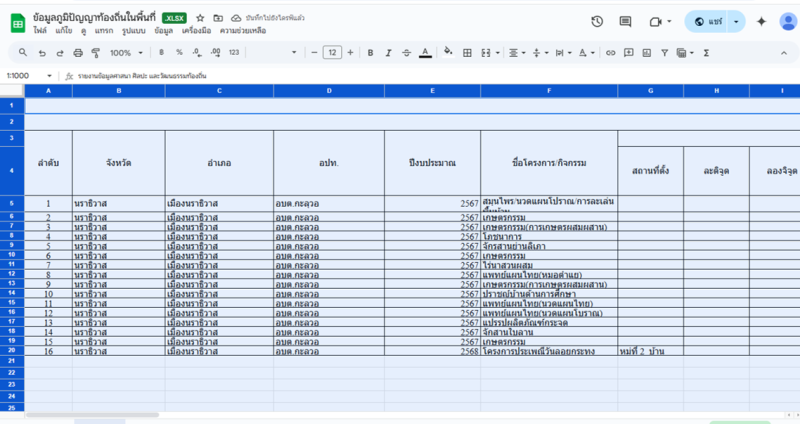Screen dimensions: 800x424
Task: Increase decimal places
Action: 215,53
